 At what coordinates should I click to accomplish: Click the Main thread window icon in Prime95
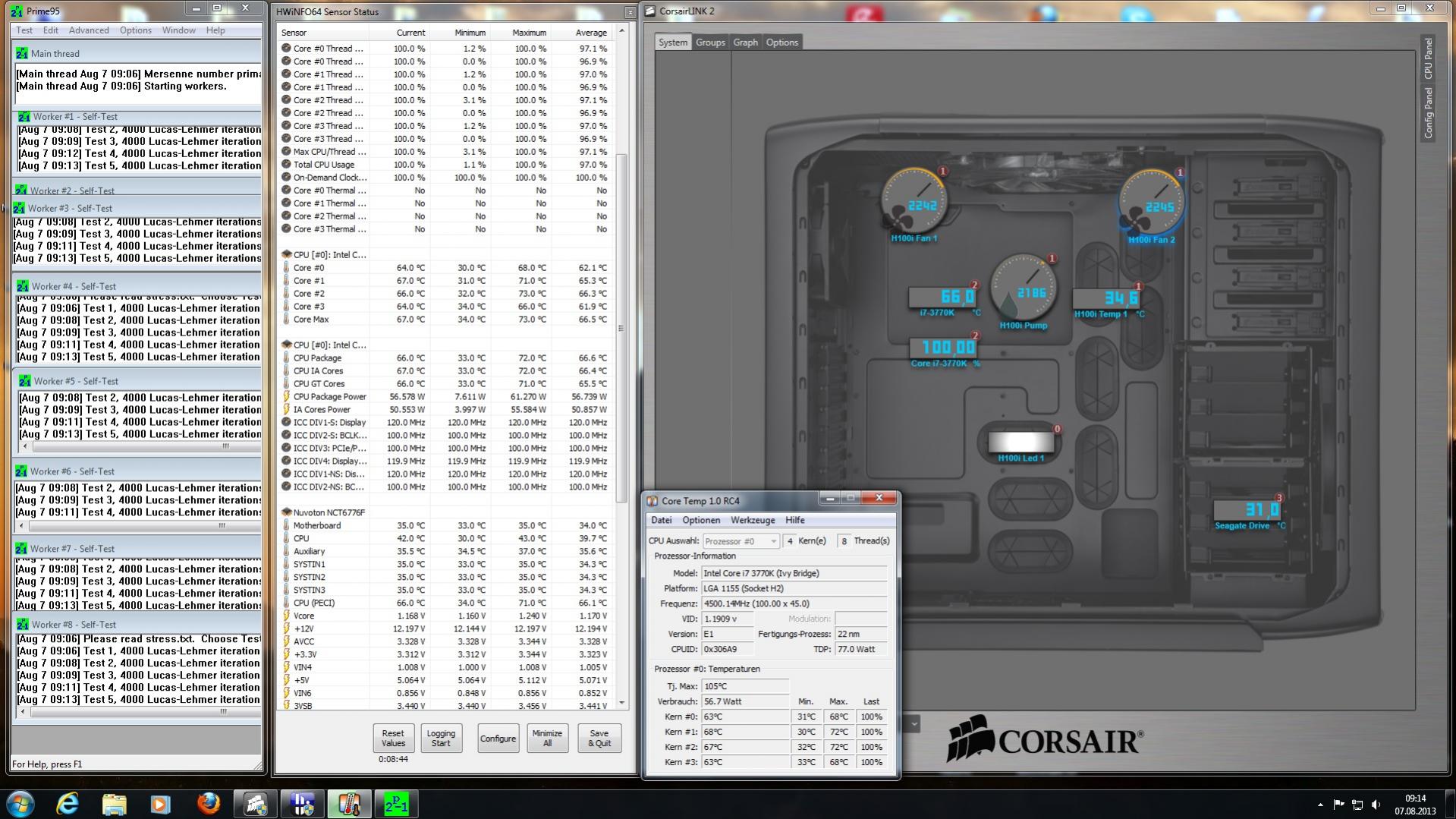pyautogui.click(x=22, y=54)
